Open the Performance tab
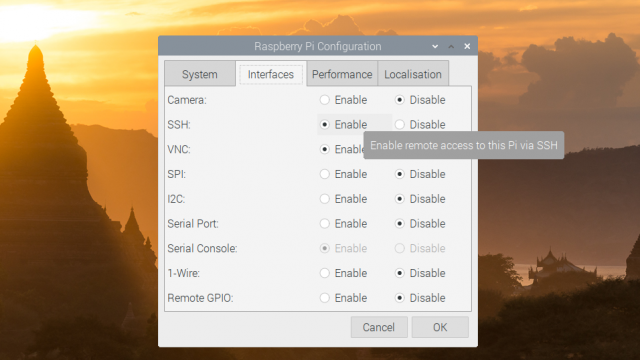The width and height of the screenshot is (640, 360). (x=342, y=74)
